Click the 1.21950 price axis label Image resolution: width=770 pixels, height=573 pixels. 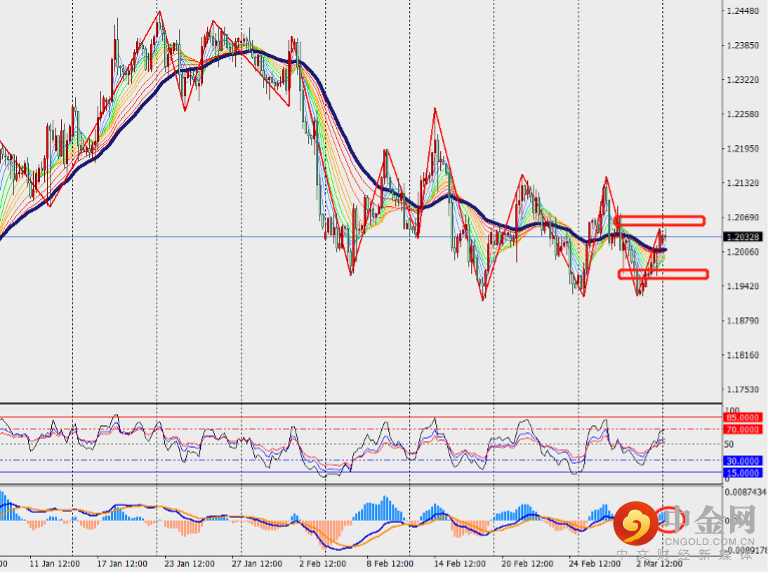(x=743, y=149)
